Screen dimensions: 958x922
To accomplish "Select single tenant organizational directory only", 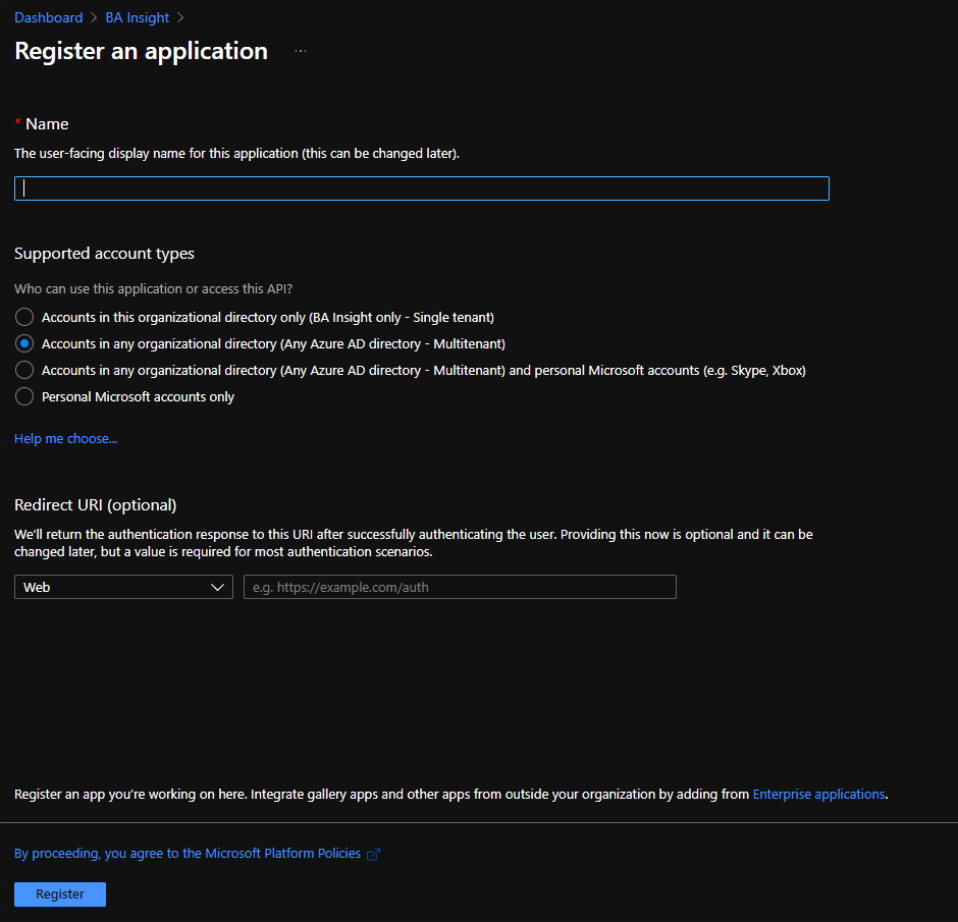I will pos(25,317).
